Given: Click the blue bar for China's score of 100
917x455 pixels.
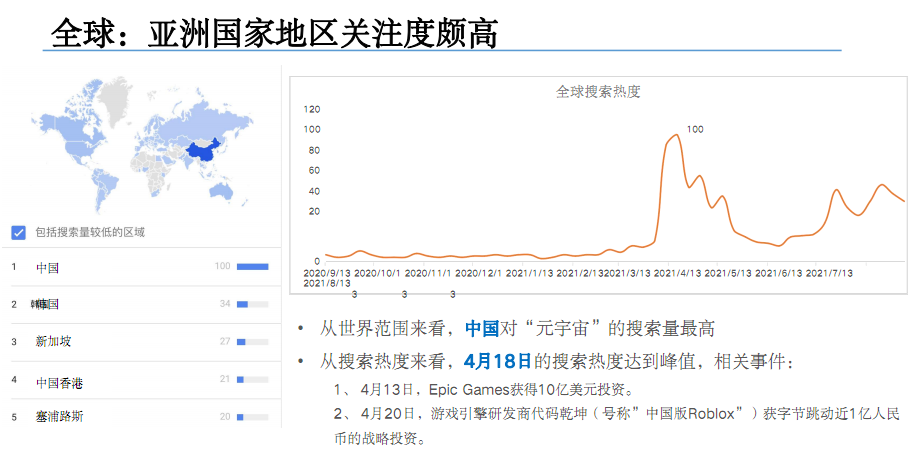Looking at the screenshot, I should point(252,267).
